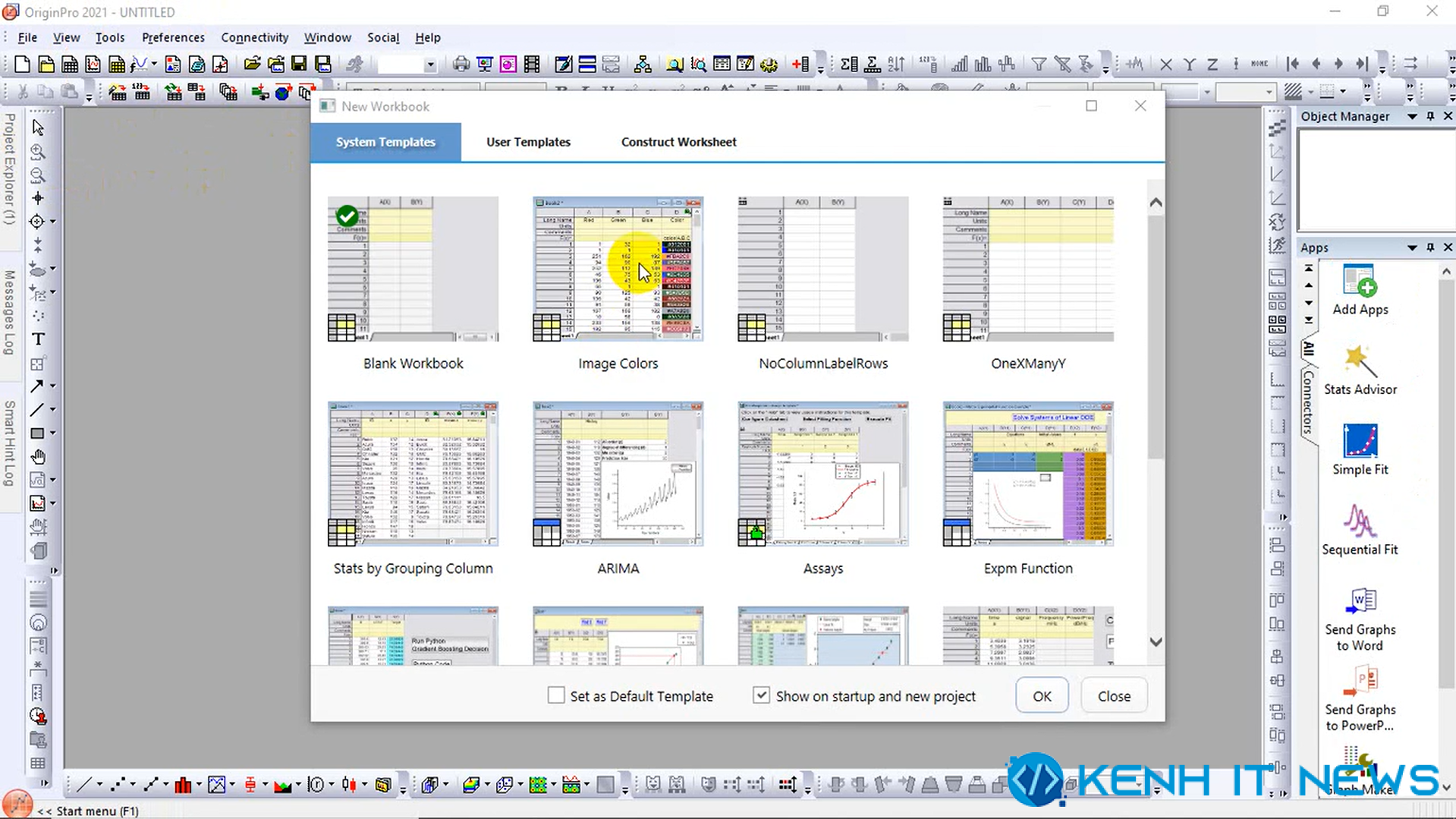Image resolution: width=1456 pixels, height=819 pixels.
Task: Expand the Apps panel dropdown arrow
Action: (1412, 247)
